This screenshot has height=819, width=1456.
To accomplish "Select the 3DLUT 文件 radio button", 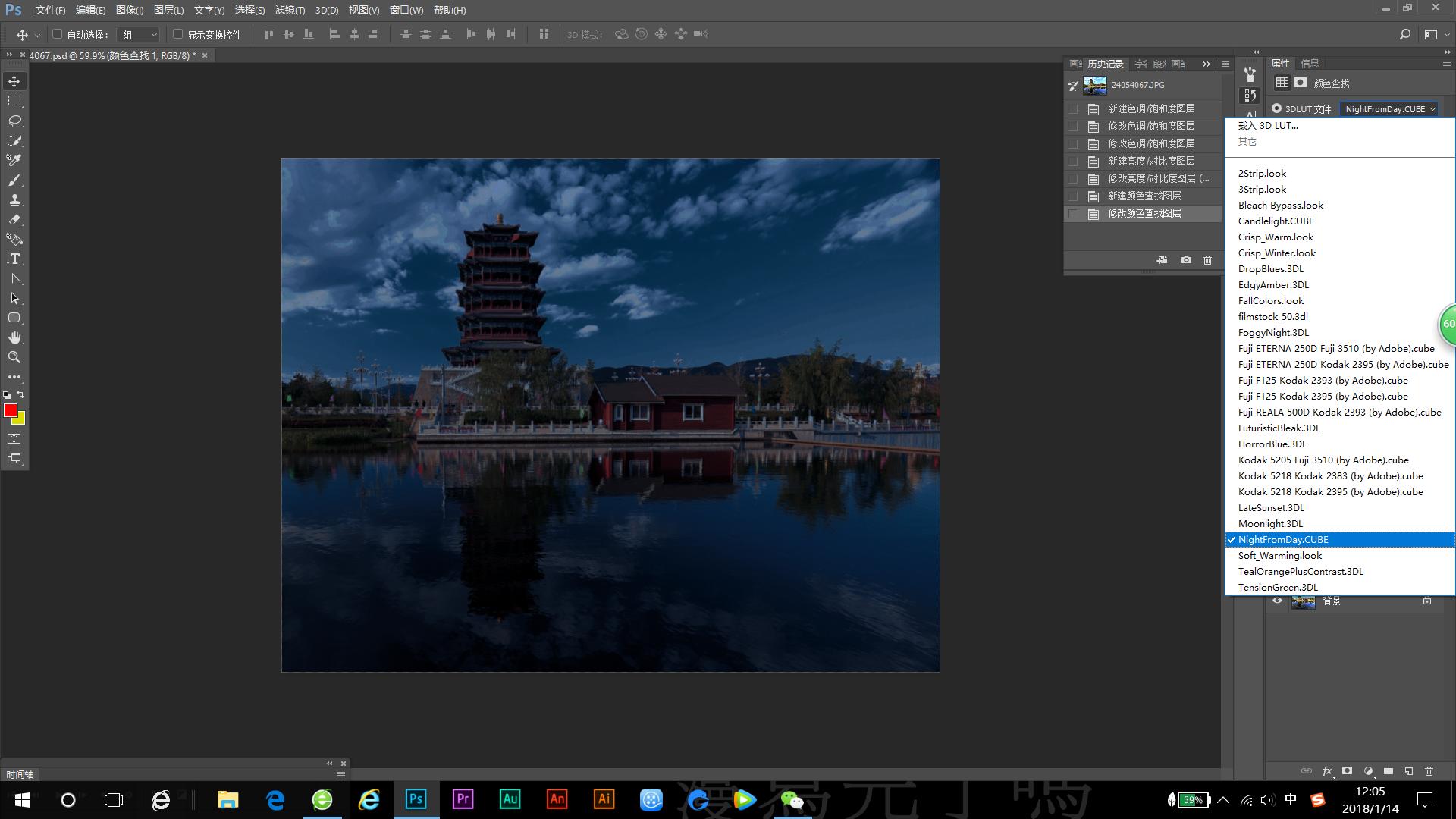I will [x=1277, y=108].
